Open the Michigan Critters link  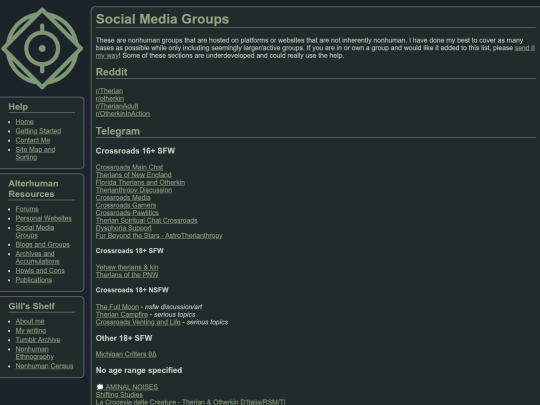tap(126, 354)
